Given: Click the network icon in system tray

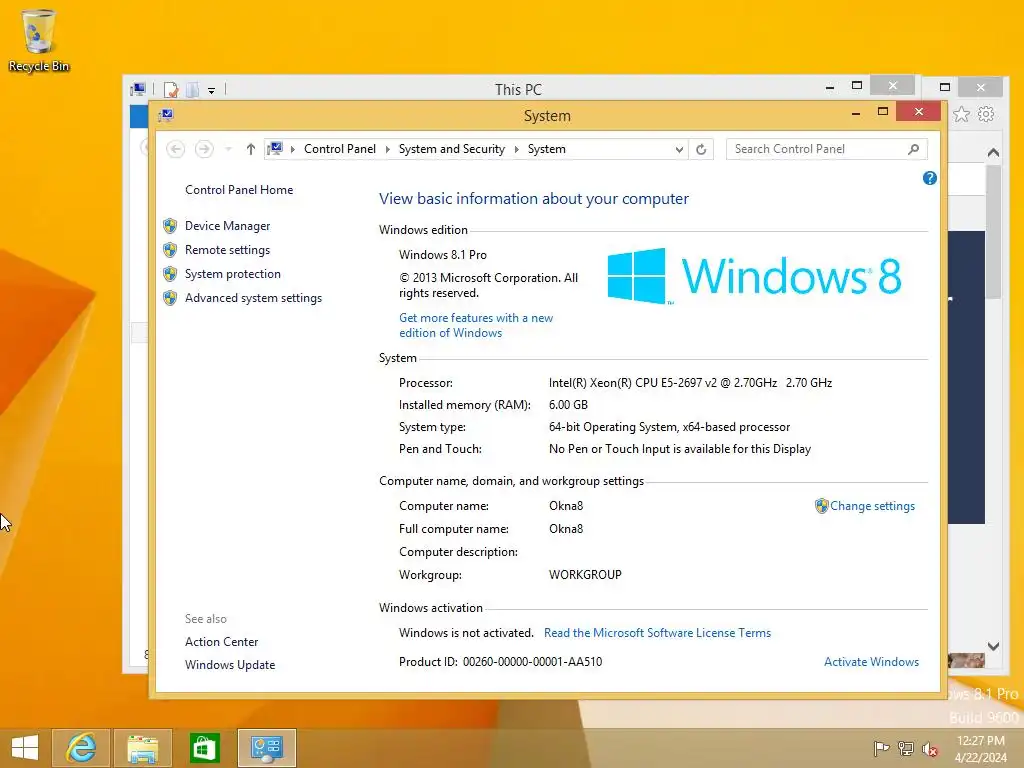Looking at the screenshot, I should [906, 748].
